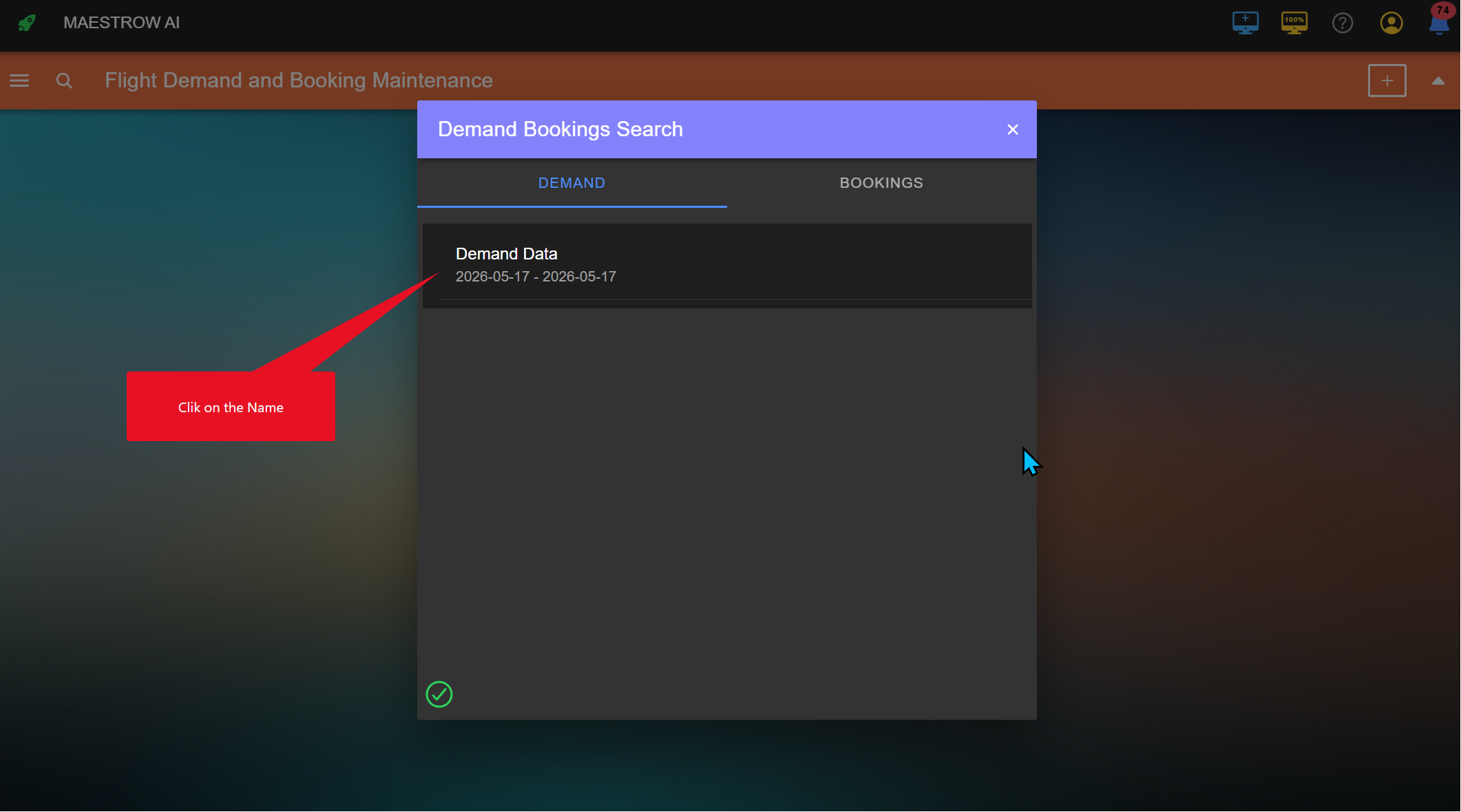Click the red Clik on the Name callout
This screenshot has width=1461, height=812.
[231, 407]
